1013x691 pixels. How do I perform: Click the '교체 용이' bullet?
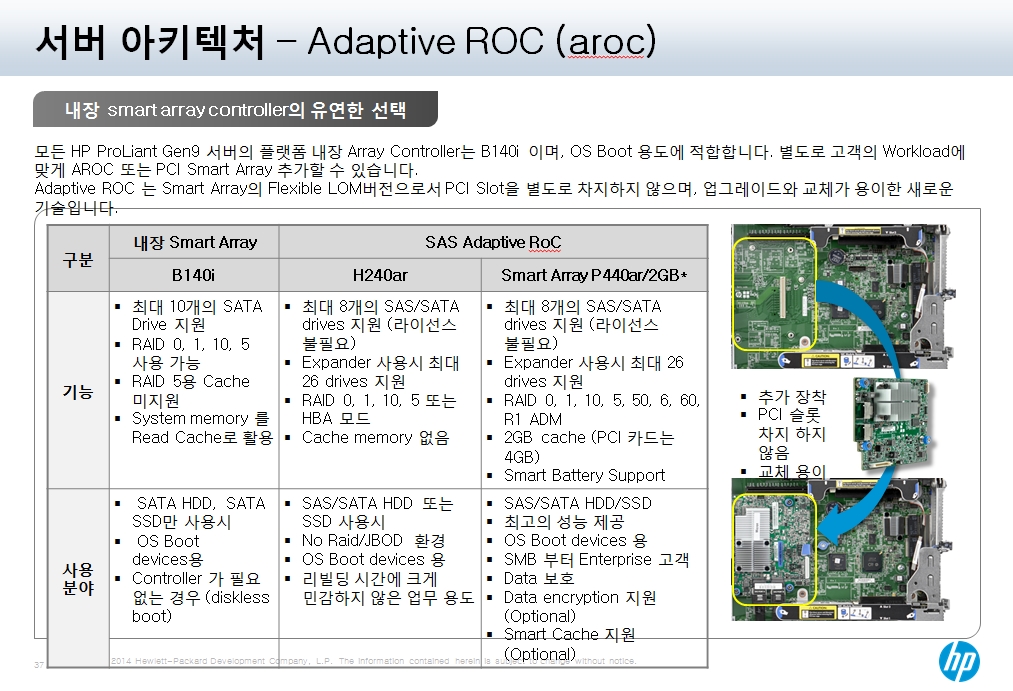791,471
